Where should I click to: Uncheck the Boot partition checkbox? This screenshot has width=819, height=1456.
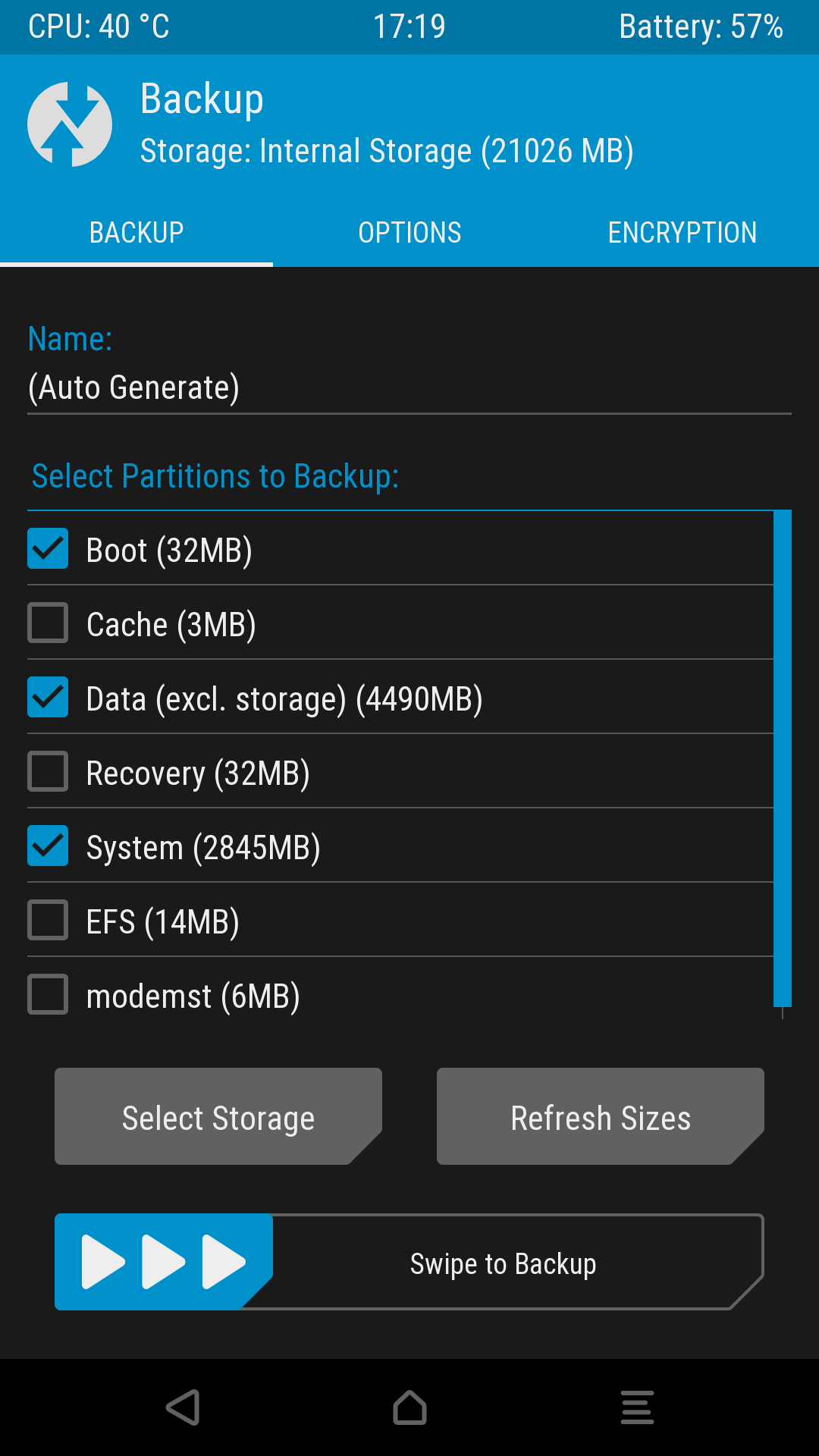click(x=48, y=549)
